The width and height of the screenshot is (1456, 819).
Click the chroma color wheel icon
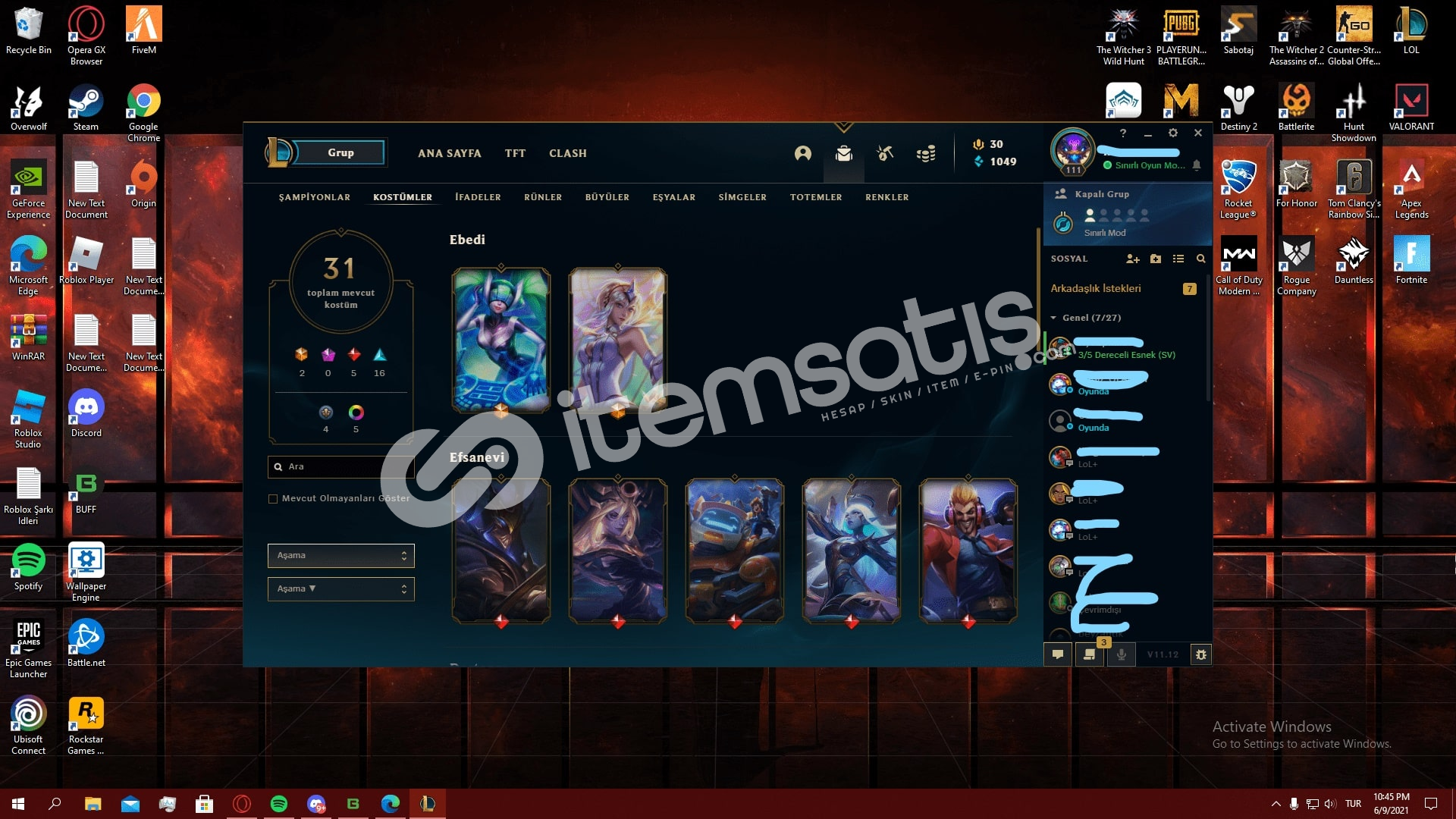(x=356, y=413)
